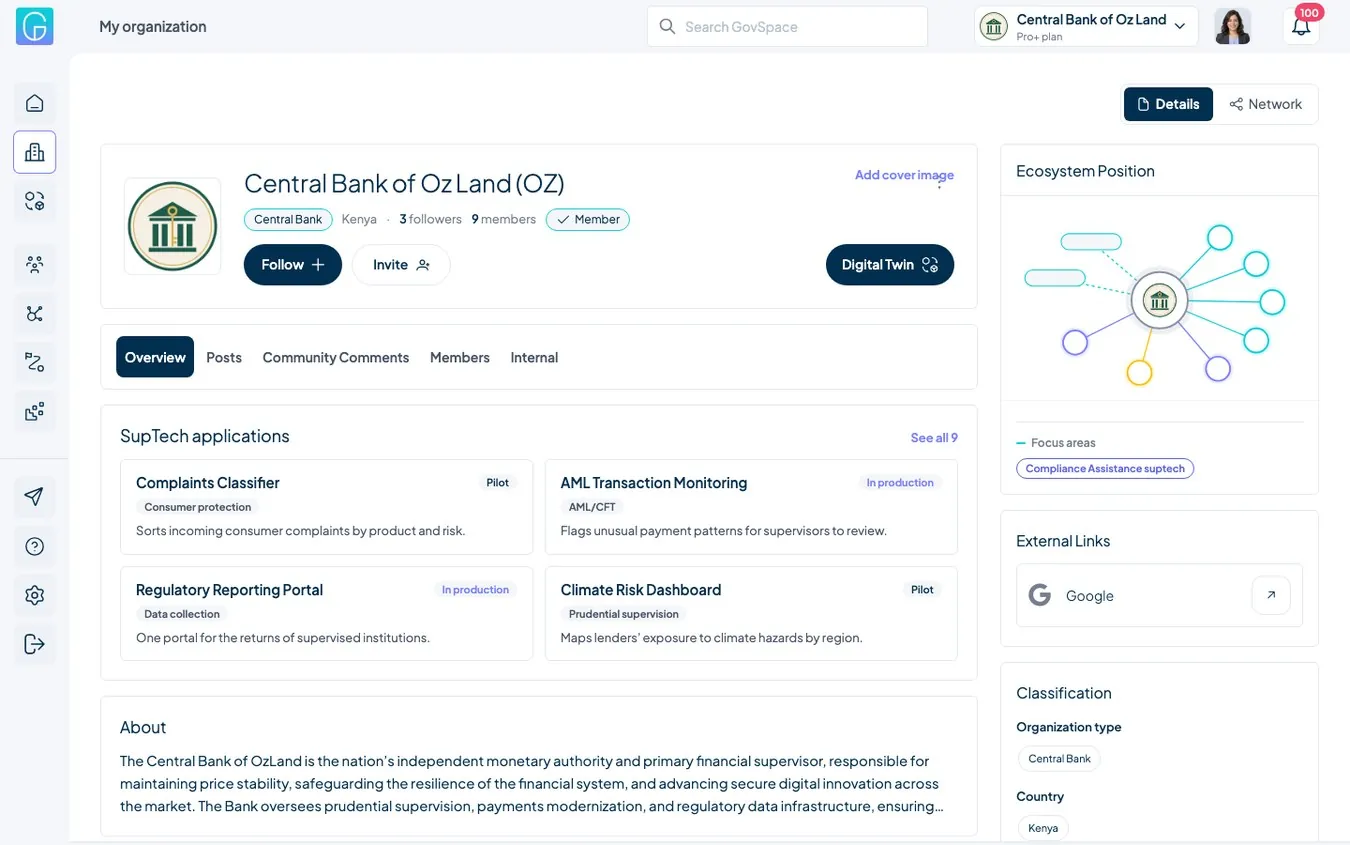Click the Compliance Assistance suptech focus tag
Screen dimensions: 1350x845
1105,468
